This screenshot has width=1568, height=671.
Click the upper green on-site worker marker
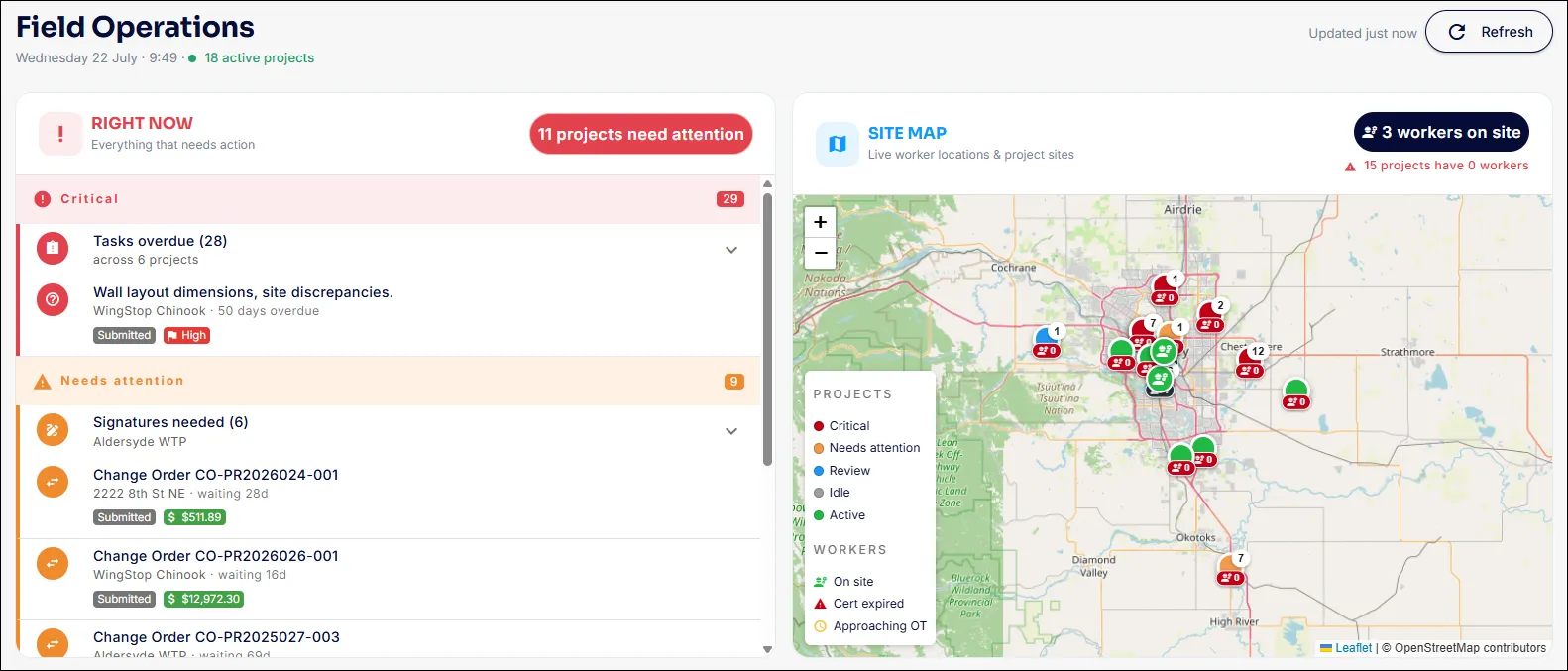1164,350
